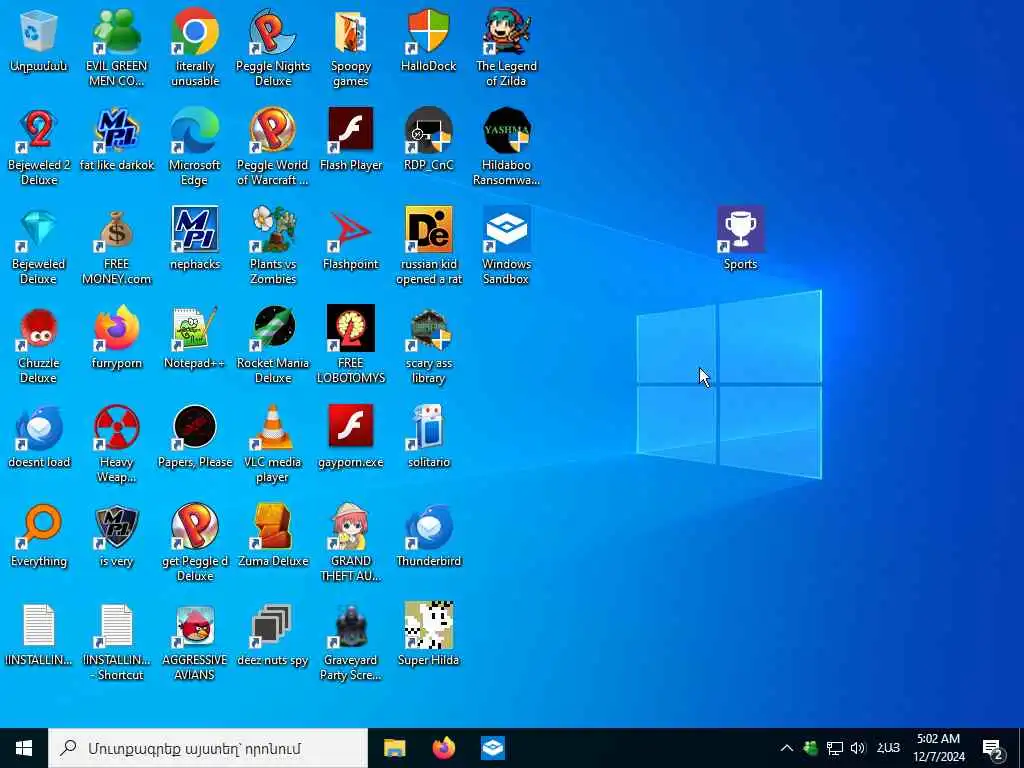Select the Rocket Mania Deluxe icon

pyautogui.click(x=272, y=345)
